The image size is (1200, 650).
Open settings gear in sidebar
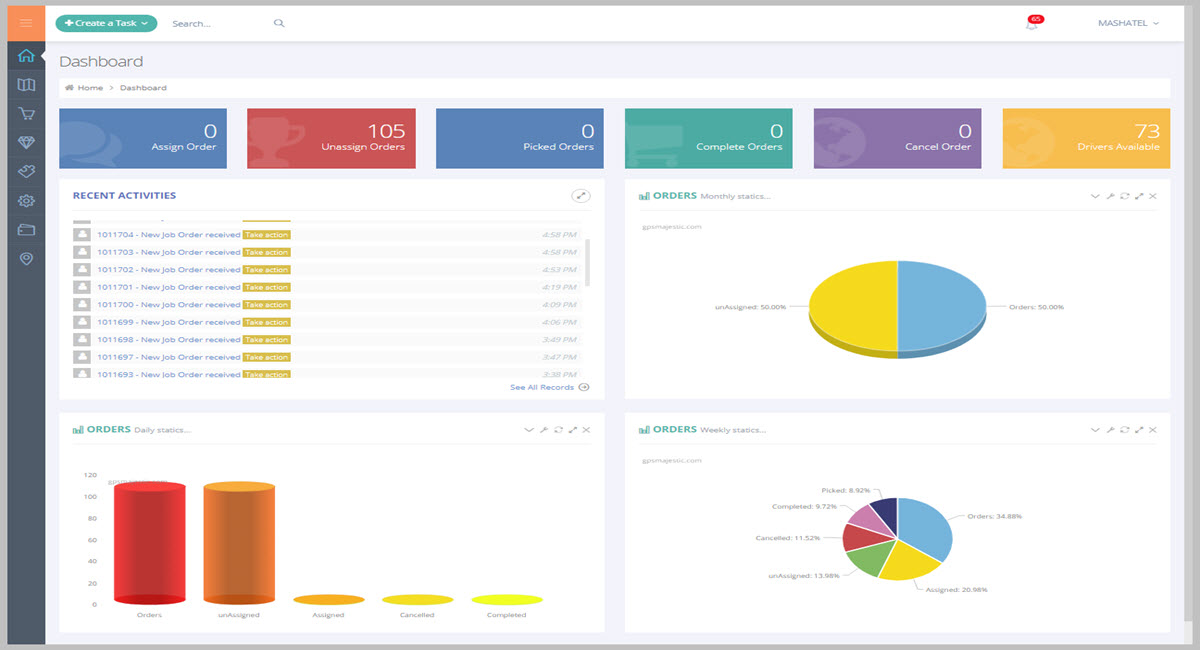click(x=26, y=201)
